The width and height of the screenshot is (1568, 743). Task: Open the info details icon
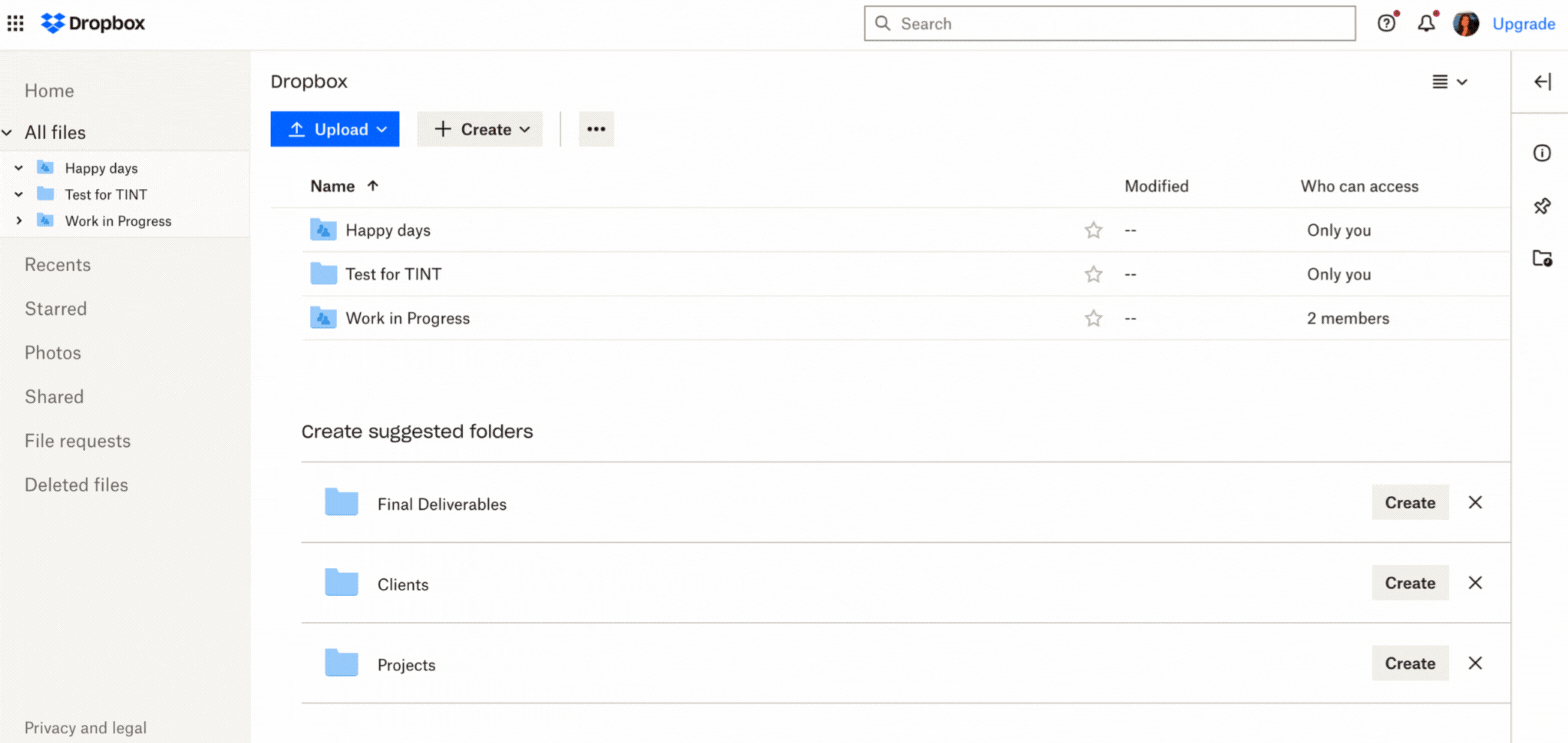click(1542, 153)
